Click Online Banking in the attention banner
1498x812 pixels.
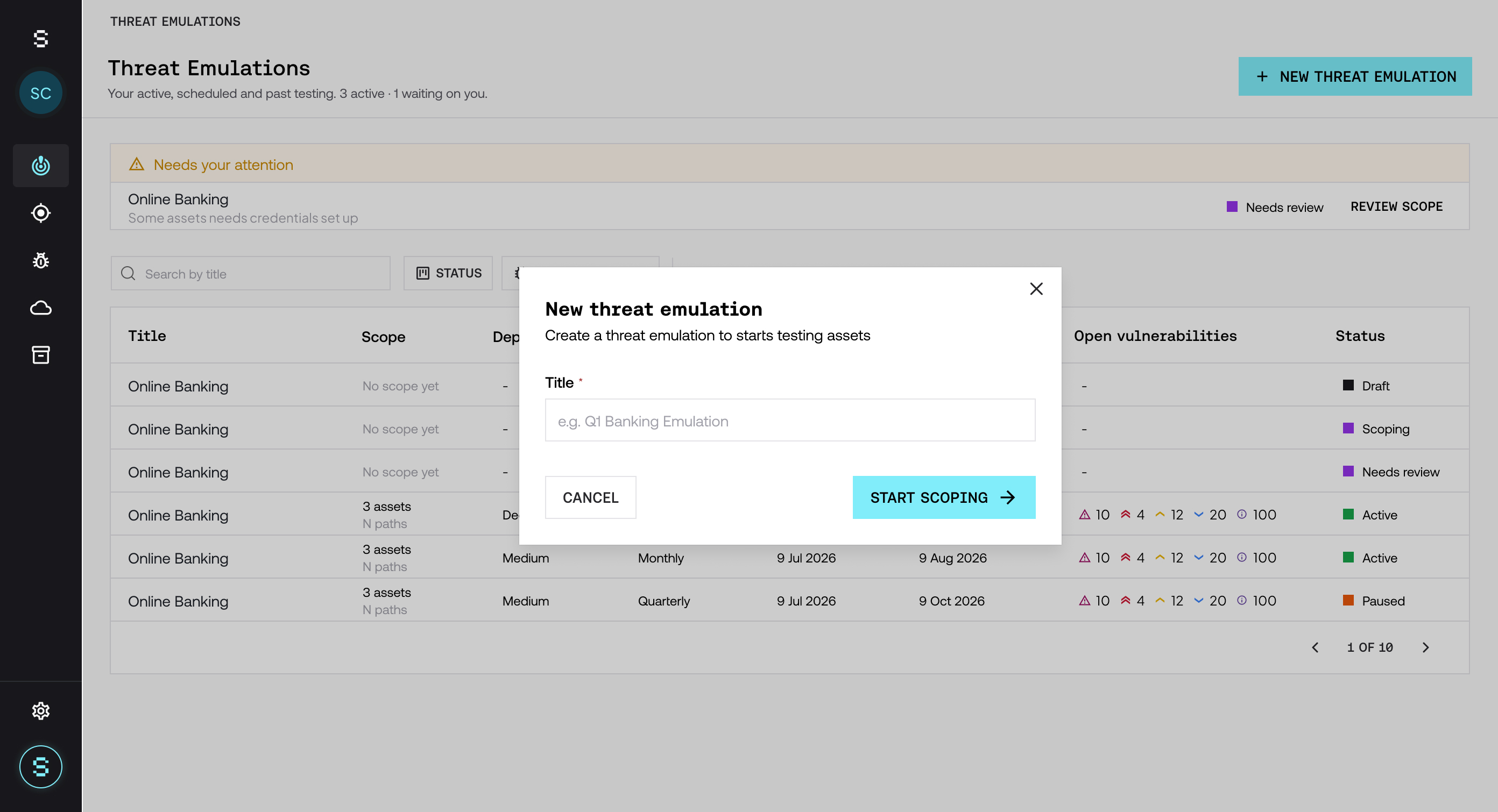178,199
